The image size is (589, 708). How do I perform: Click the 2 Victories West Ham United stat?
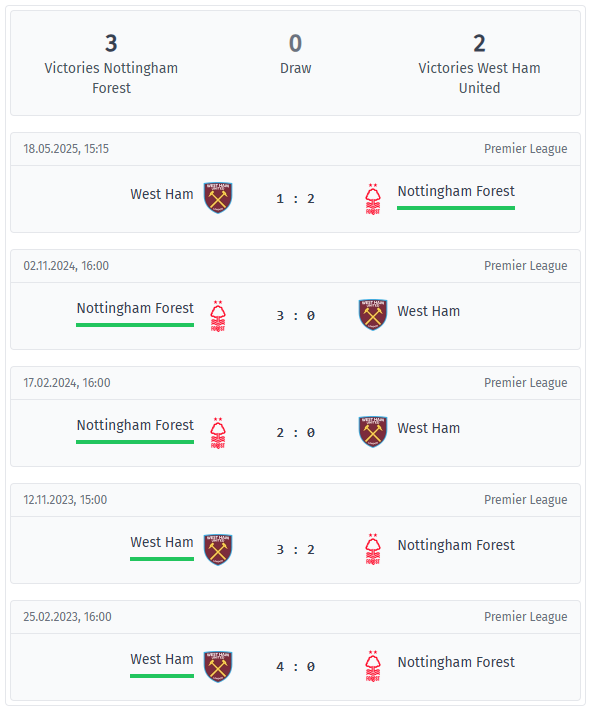click(x=479, y=64)
